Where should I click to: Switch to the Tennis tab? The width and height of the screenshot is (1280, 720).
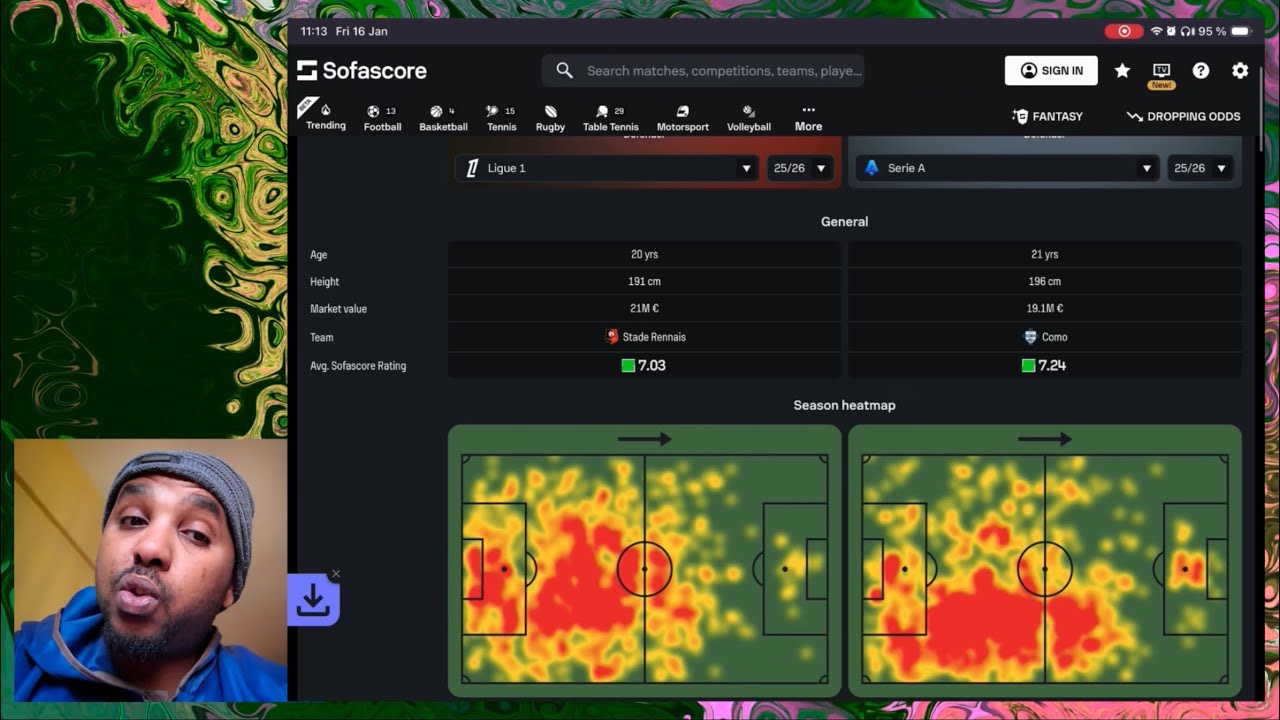pos(501,118)
